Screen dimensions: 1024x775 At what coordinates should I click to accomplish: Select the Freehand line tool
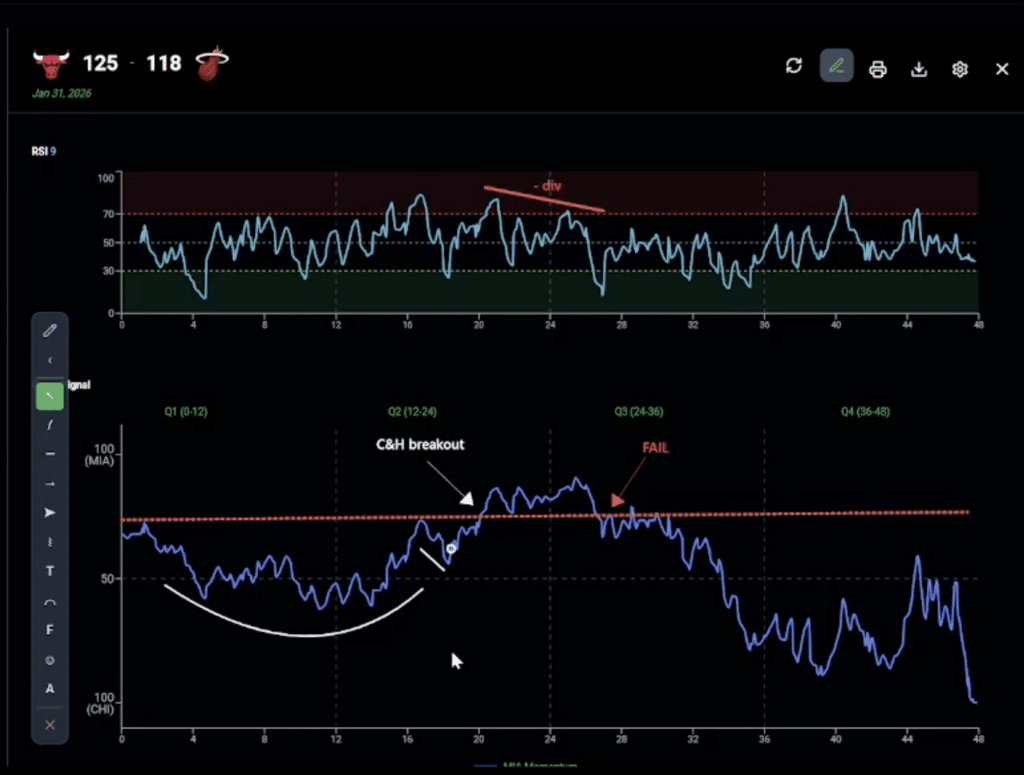50,424
